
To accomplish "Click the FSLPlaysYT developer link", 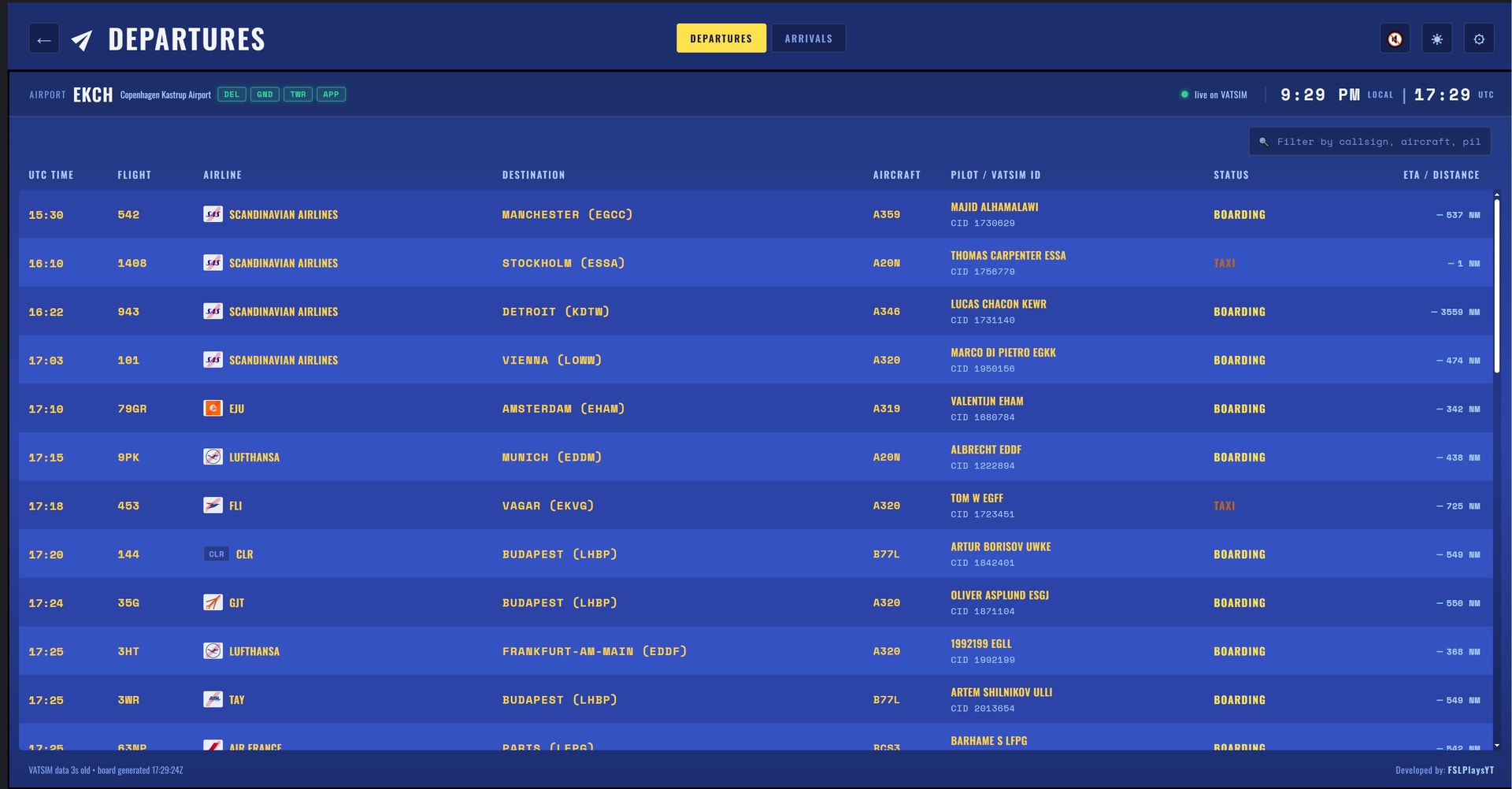I will tap(1470, 770).
